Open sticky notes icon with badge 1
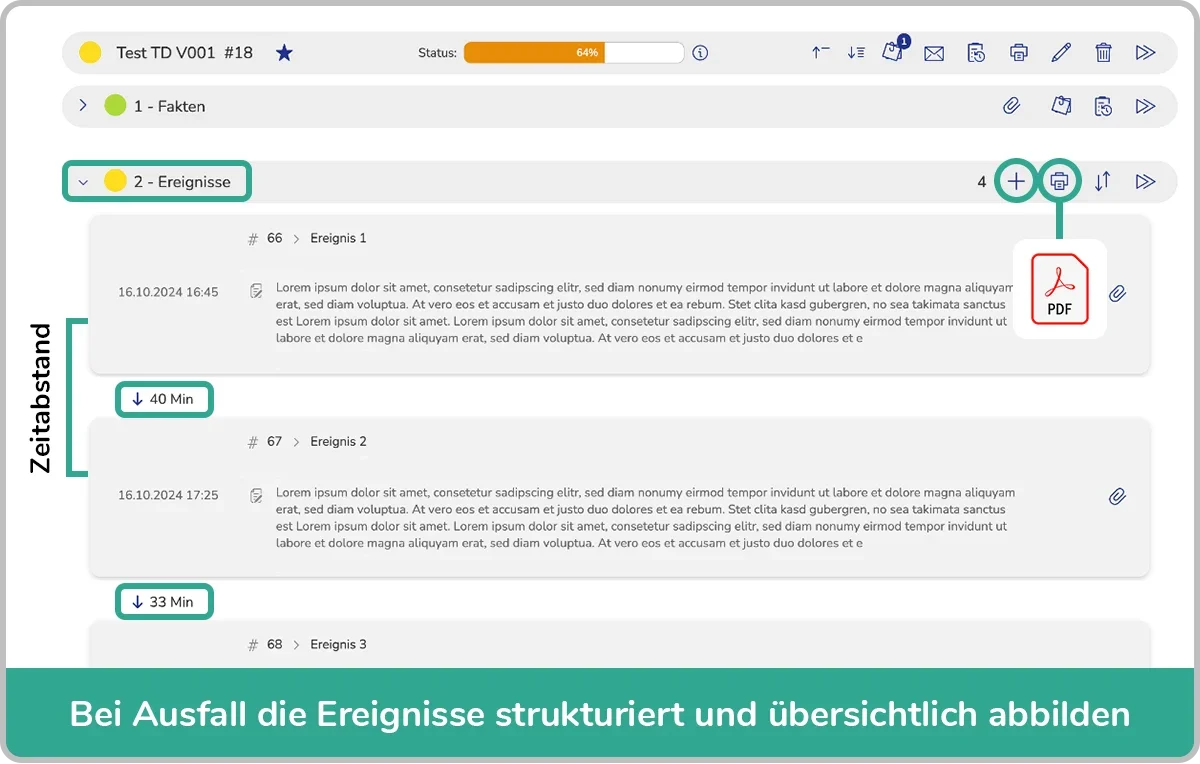The image size is (1200, 764). pos(893,52)
